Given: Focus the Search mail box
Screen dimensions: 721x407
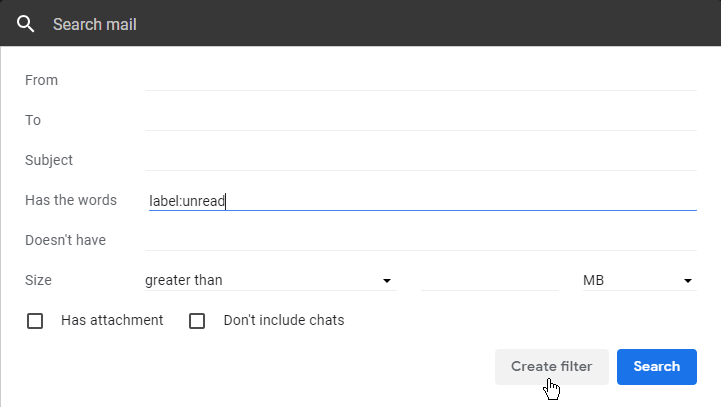Looking at the screenshot, I should pos(300,23).
